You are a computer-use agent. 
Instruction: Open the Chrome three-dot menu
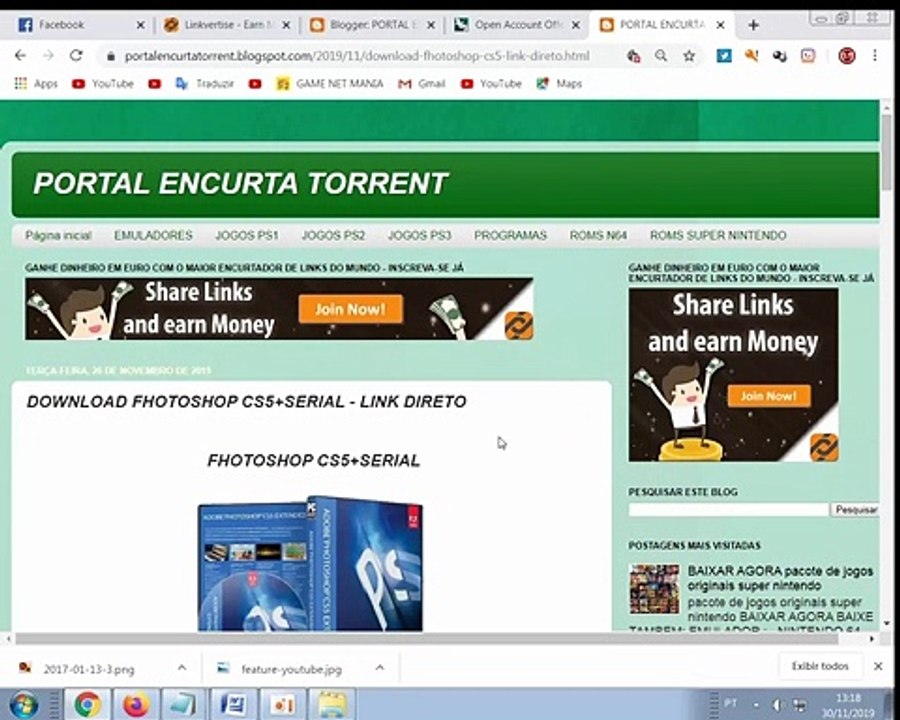click(x=875, y=56)
